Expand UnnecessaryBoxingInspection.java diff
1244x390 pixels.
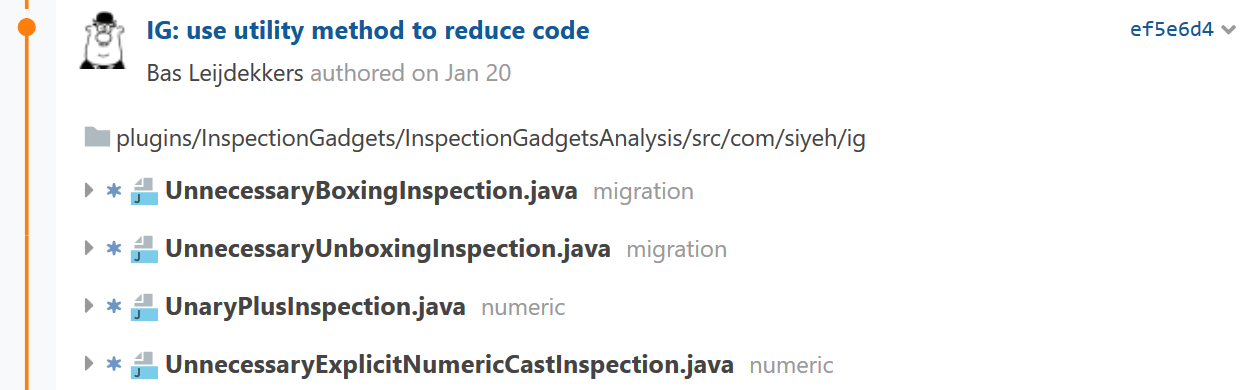point(90,191)
